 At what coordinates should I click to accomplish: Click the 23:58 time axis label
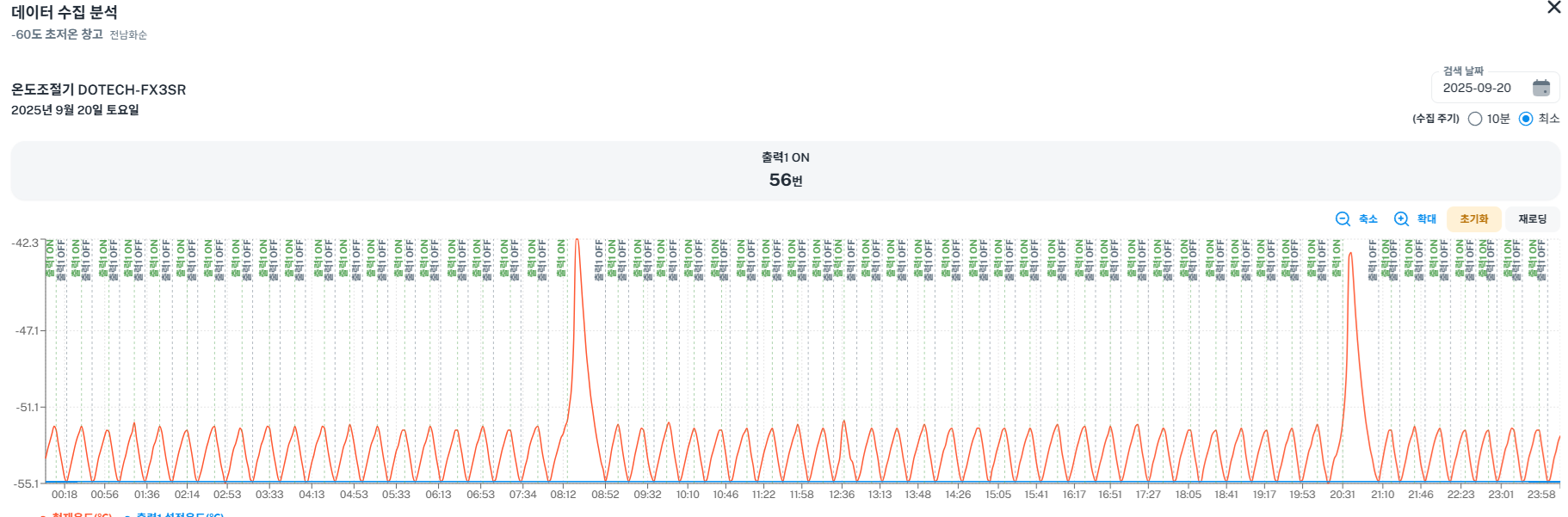pos(1541,495)
